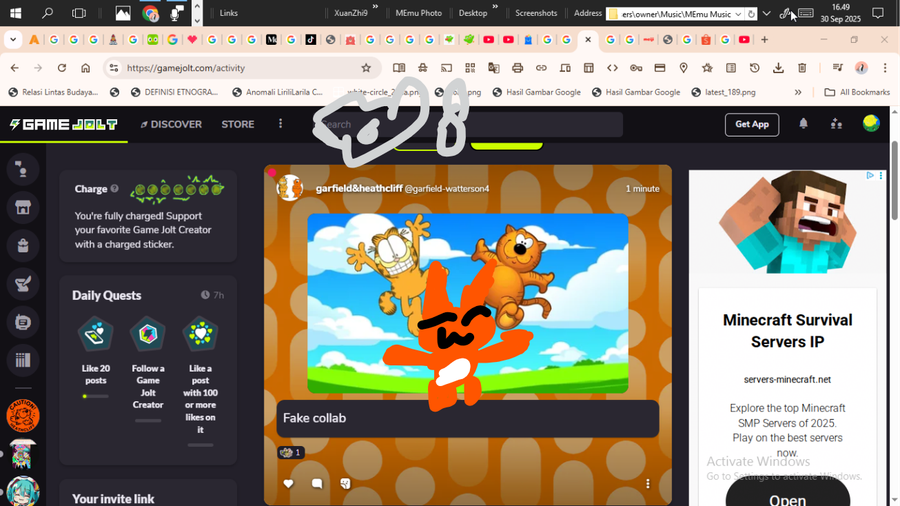This screenshot has width=900, height=506.
Task: Switch to the Duolingo green owl tab
Action: 153,40
